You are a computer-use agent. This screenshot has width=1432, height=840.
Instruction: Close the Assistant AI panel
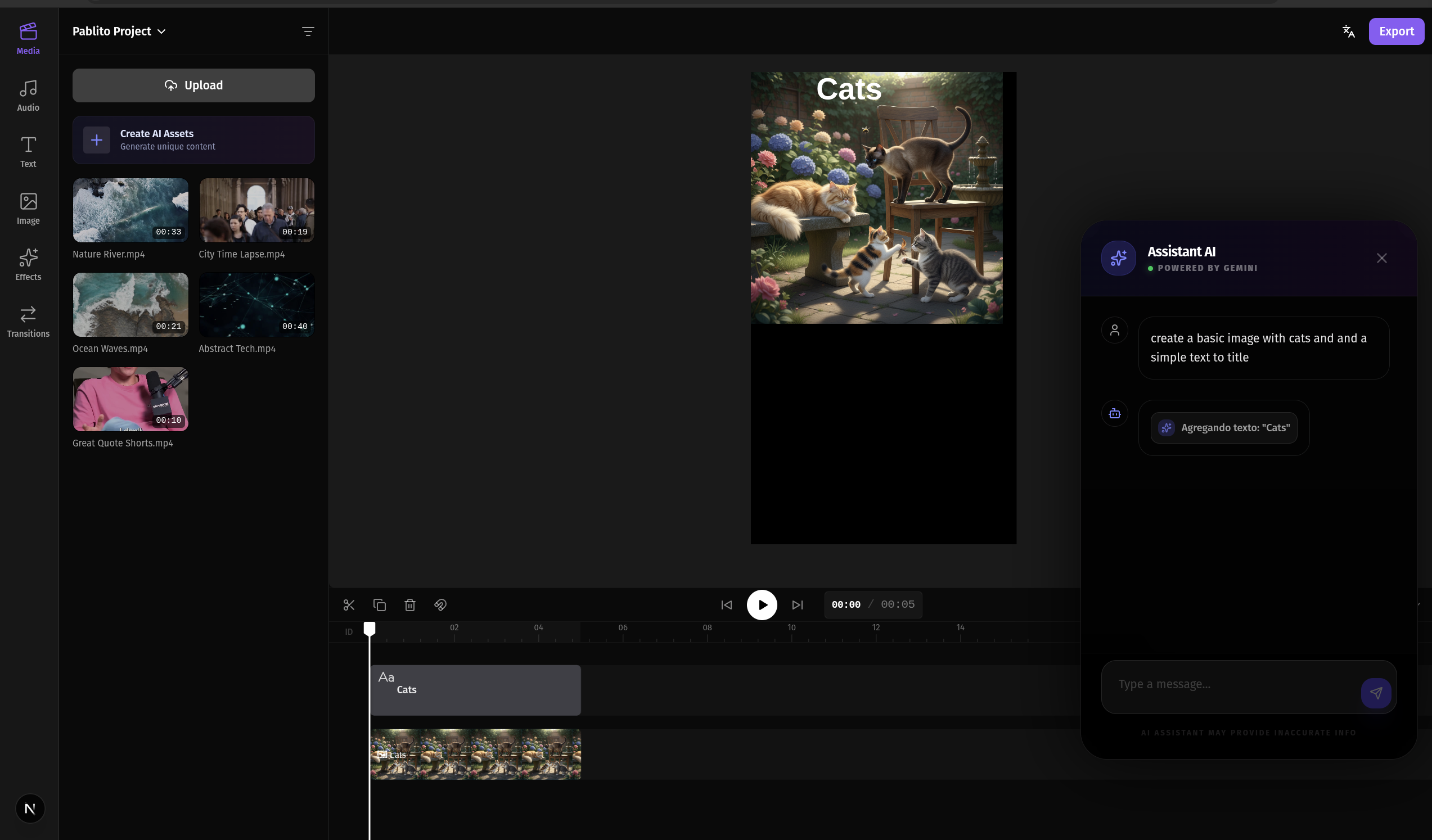1382,258
